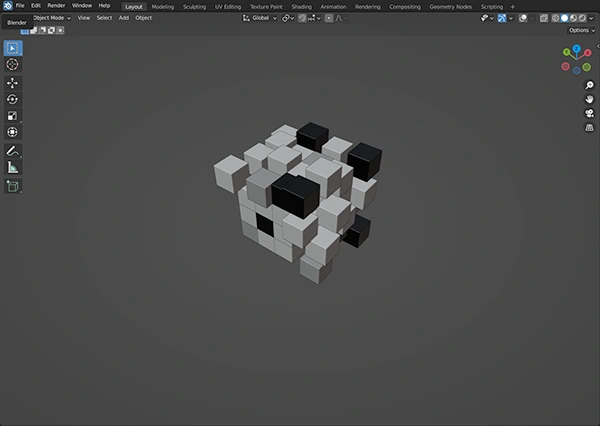Image resolution: width=600 pixels, height=426 pixels.
Task: Switch perspective/orthographic with grid icon
Action: [590, 127]
